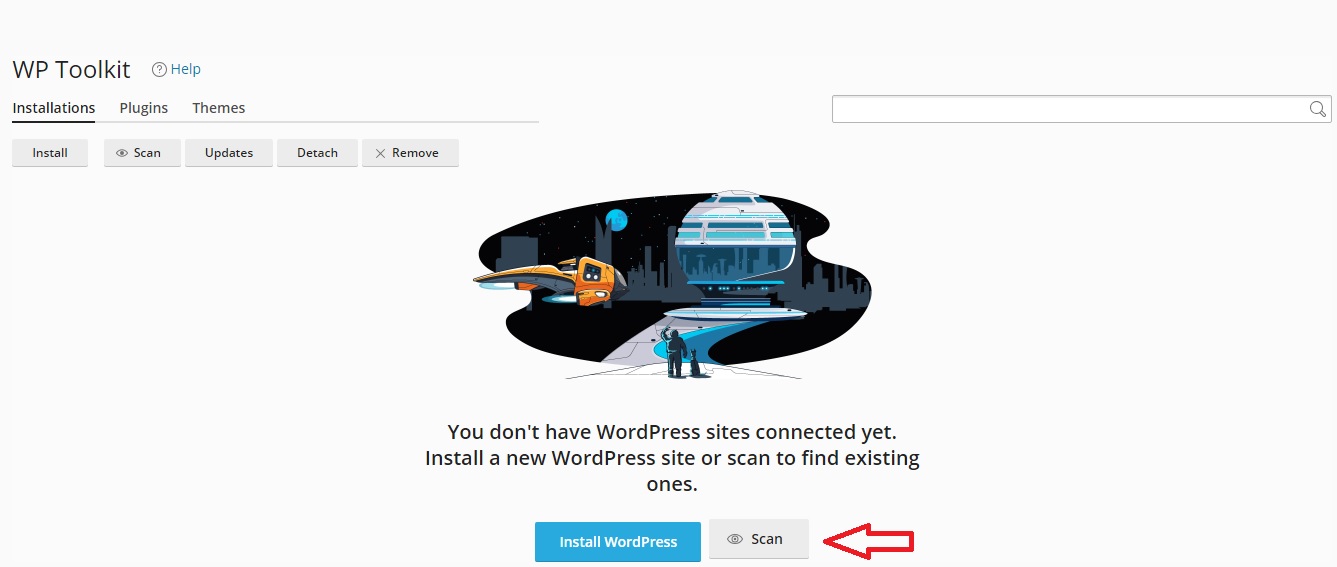
Task: Click the question-mark Help icon
Action: click(x=158, y=69)
